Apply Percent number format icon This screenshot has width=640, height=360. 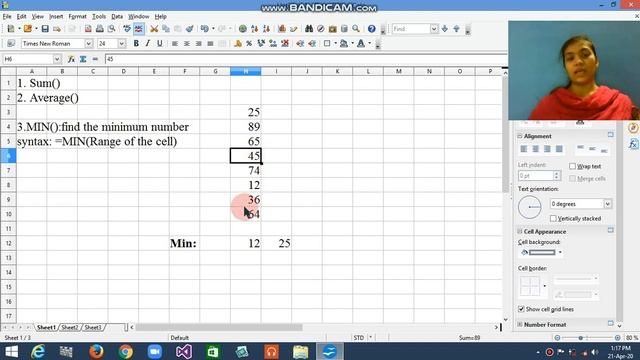[249, 43]
